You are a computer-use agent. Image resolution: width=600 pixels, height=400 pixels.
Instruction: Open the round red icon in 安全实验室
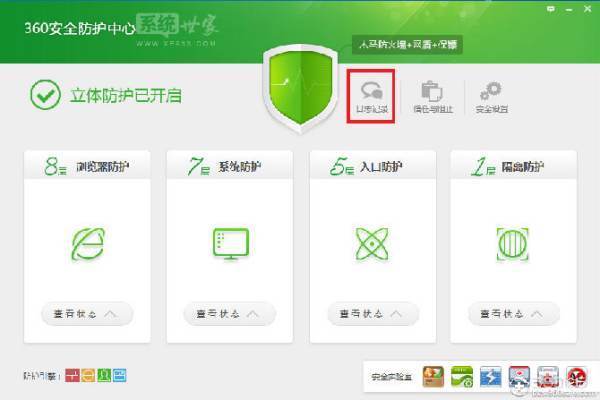tap(577, 377)
